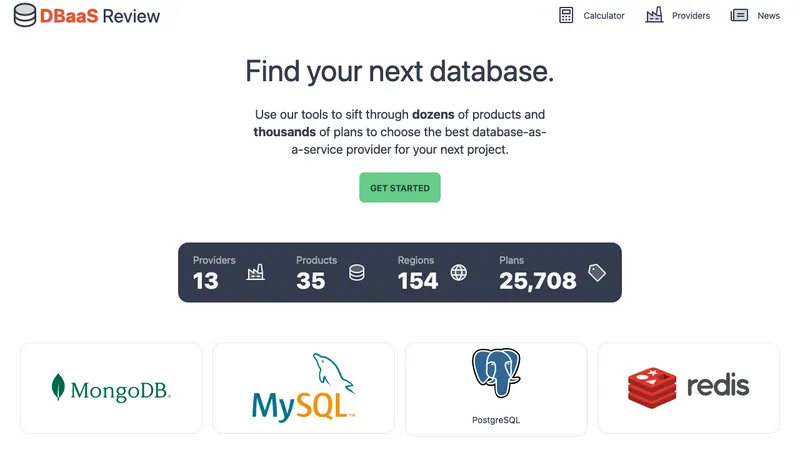Click the Providers count of 13
This screenshot has height=450, width=800.
point(206,281)
